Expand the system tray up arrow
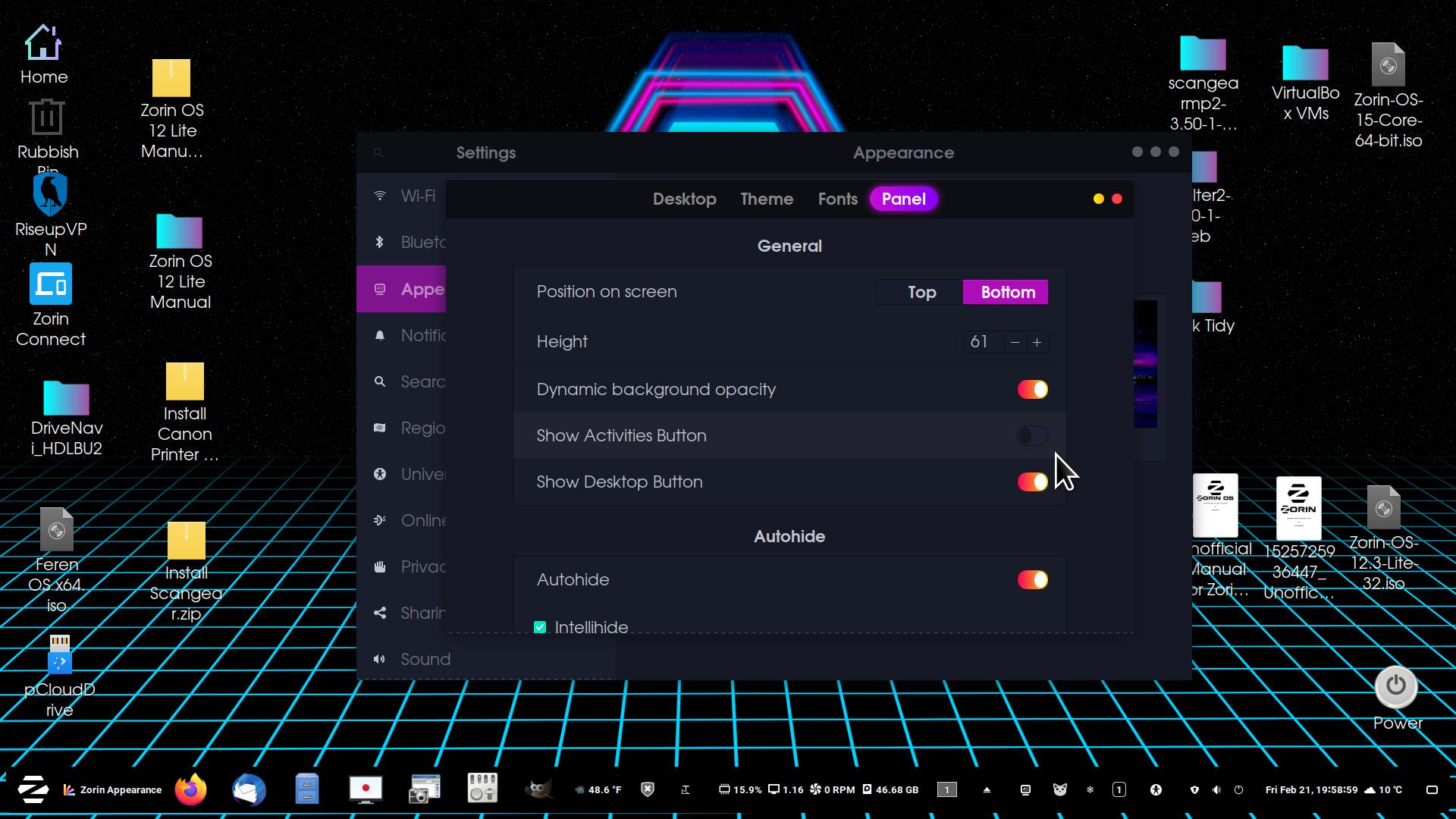 point(987,789)
